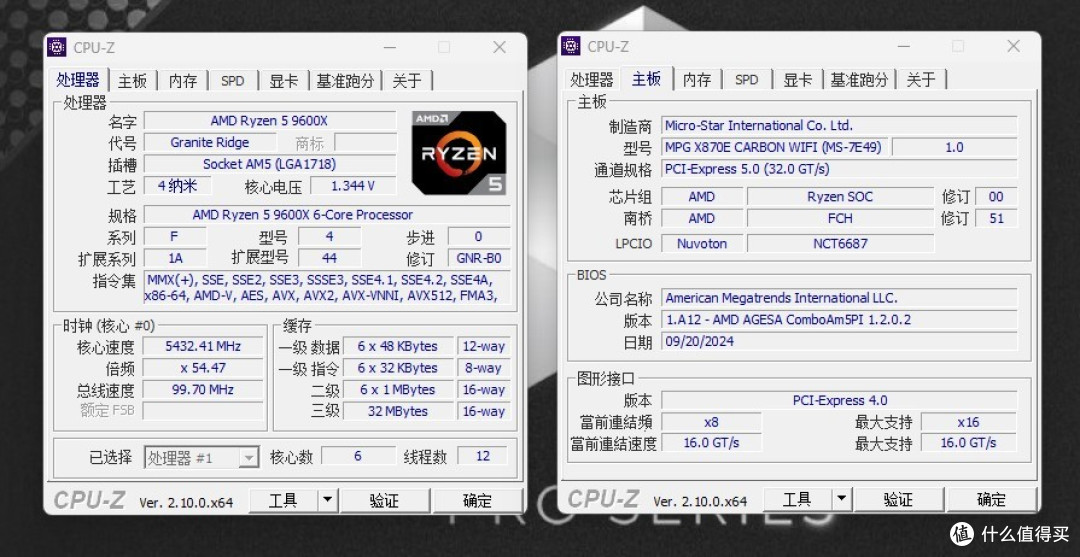Click the Granite Ridge code name field

click(209, 143)
